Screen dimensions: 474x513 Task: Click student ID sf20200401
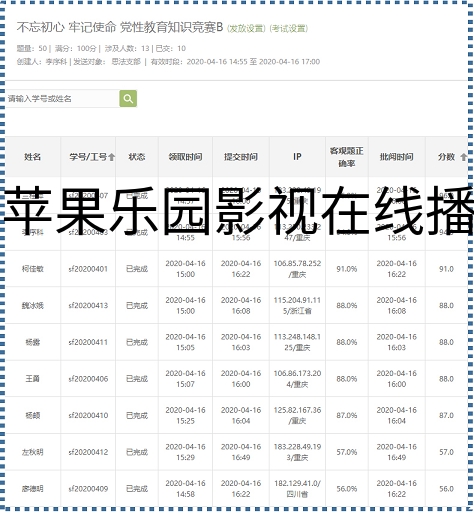coord(88,269)
